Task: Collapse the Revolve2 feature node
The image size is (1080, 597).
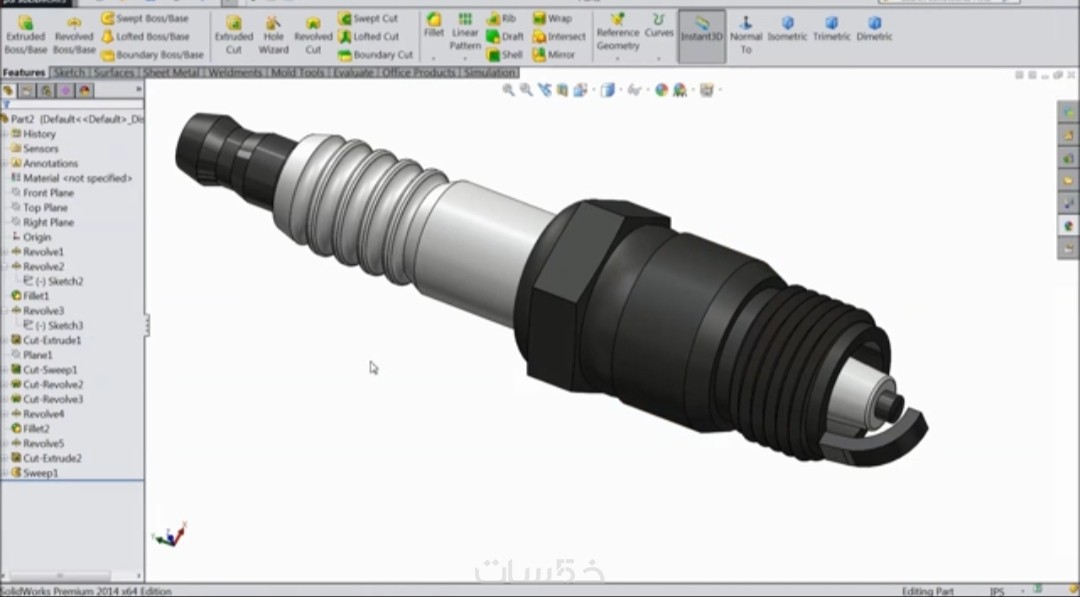Action: (x=5, y=266)
